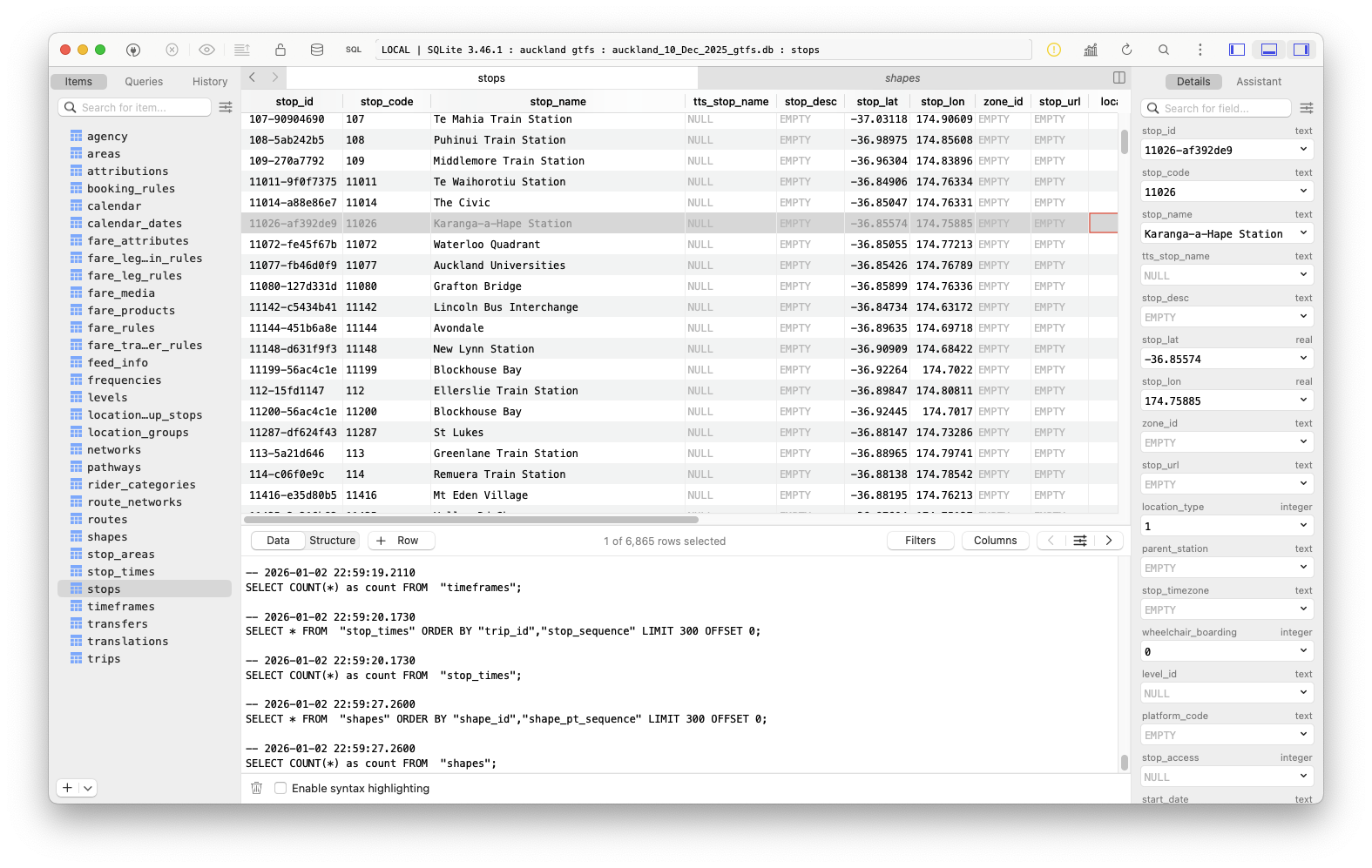This screenshot has height=868, width=1372.
Task: Expand the stop_name field dropdown
Action: (1303, 233)
